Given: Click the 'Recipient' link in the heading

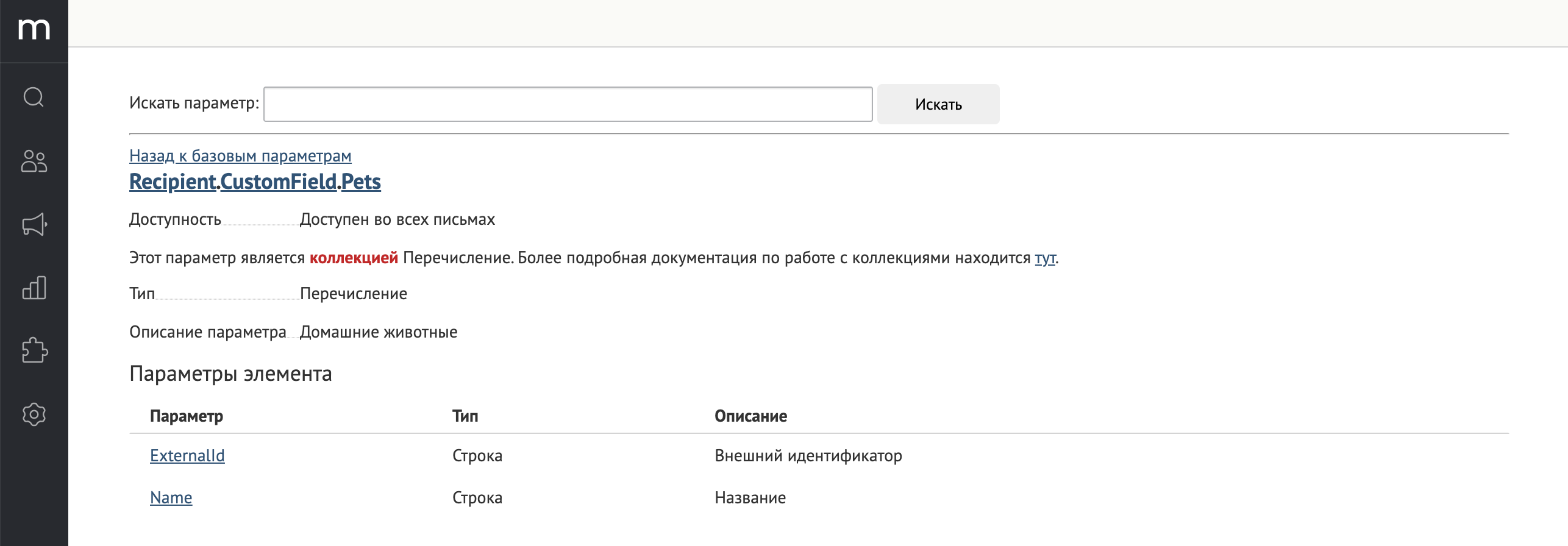Looking at the screenshot, I should [x=173, y=182].
